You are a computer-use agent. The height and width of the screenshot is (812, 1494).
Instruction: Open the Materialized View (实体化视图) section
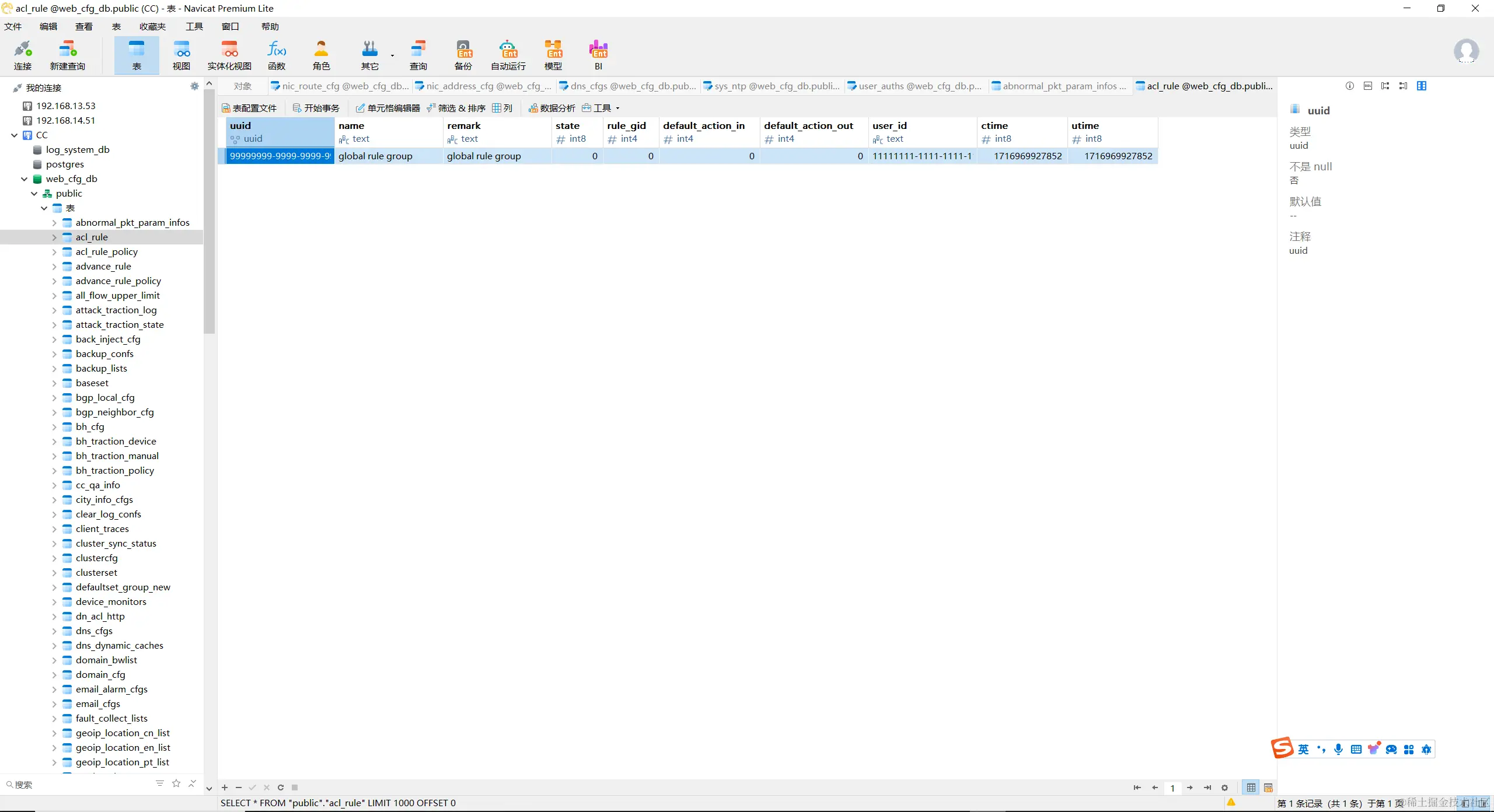point(229,55)
